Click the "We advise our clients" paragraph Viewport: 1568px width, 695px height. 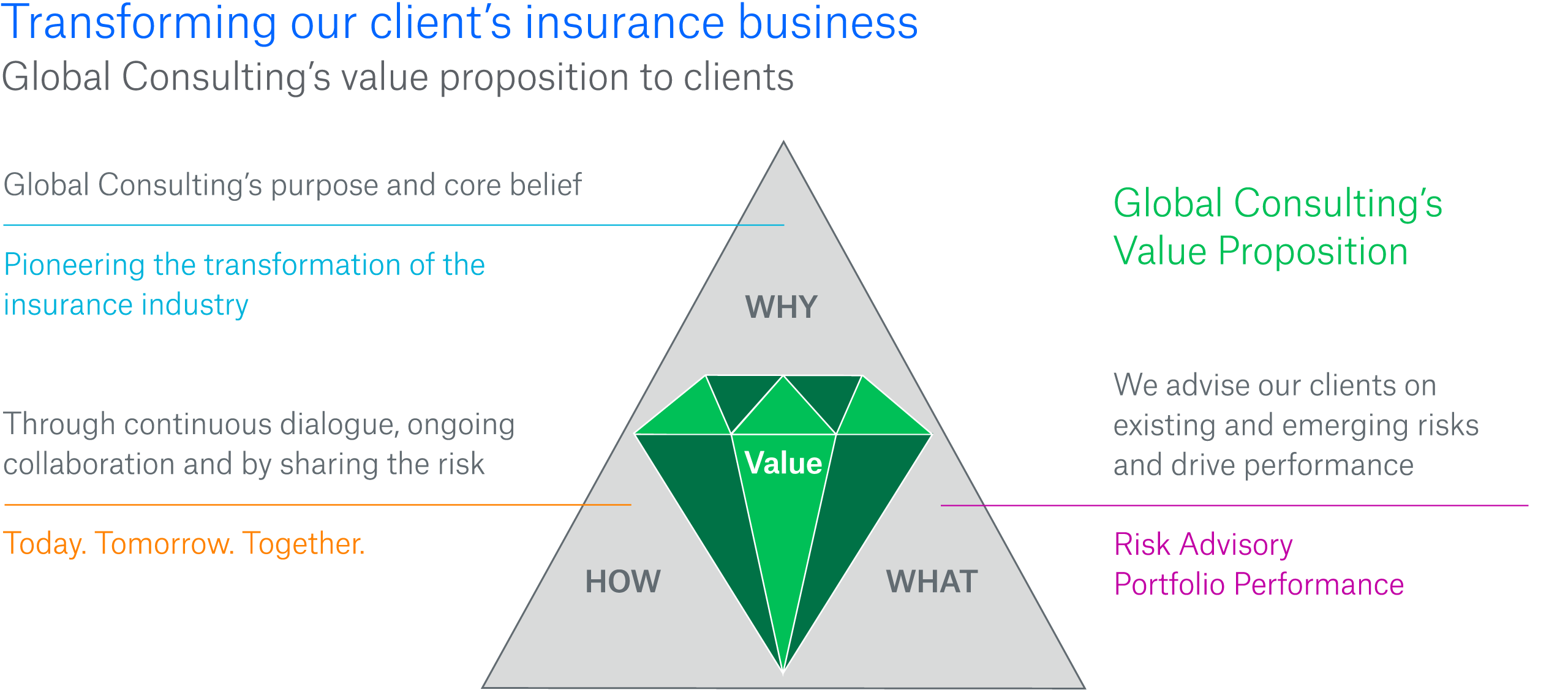(x=1295, y=424)
